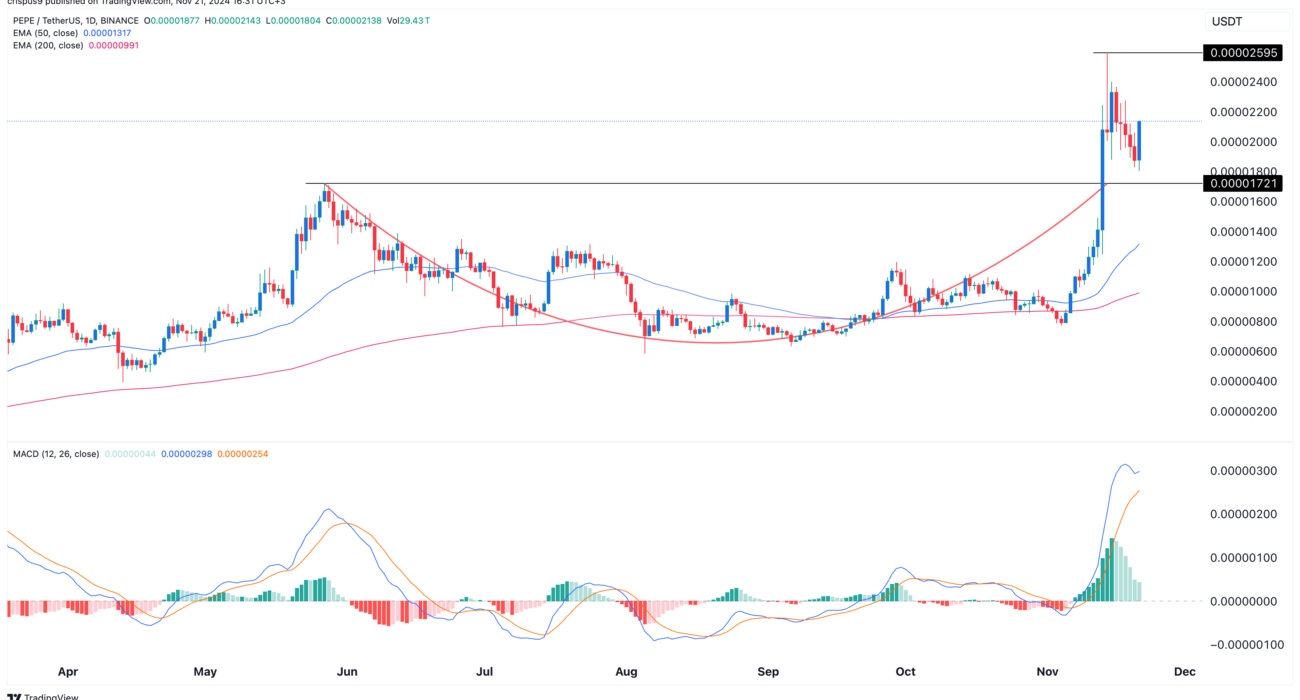Click the MACD (12, 26, close) indicator label
Image resolution: width=1300 pixels, height=700 pixels.
tap(56, 454)
